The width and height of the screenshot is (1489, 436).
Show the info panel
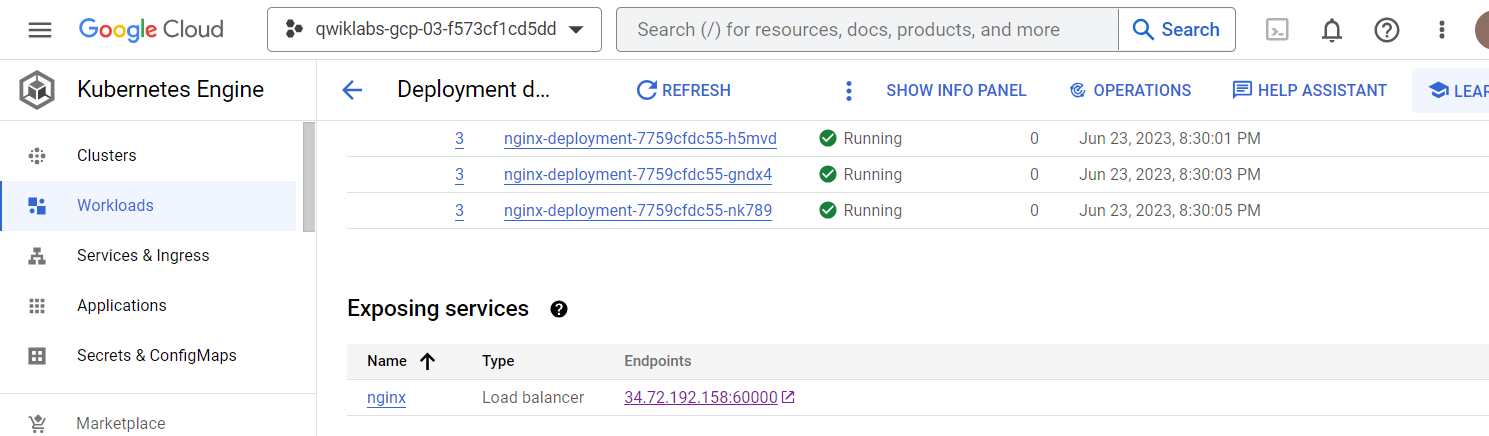956,90
